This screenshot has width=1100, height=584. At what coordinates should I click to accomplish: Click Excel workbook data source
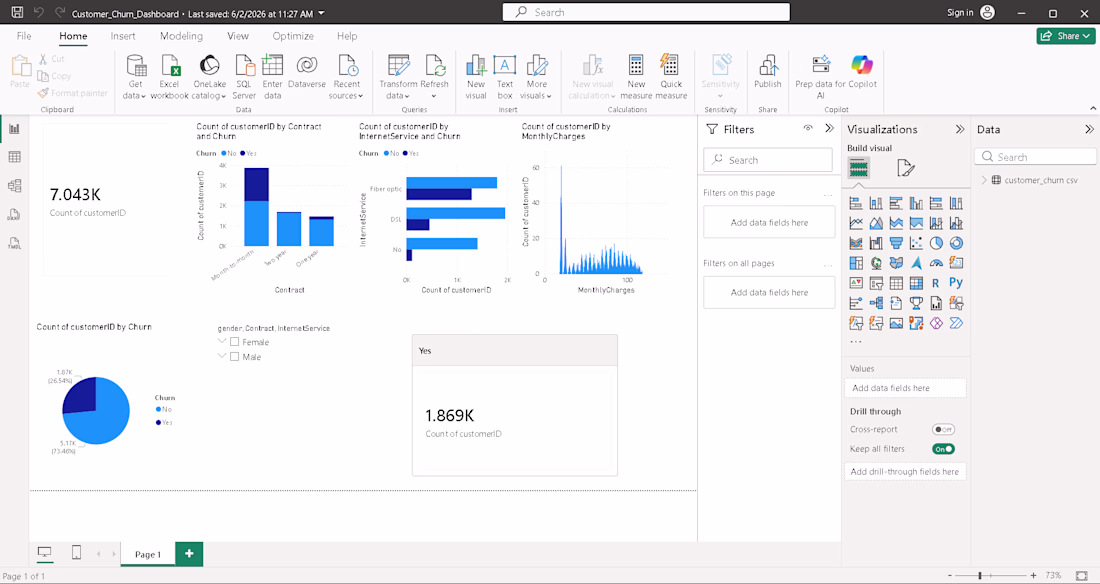coord(169,77)
